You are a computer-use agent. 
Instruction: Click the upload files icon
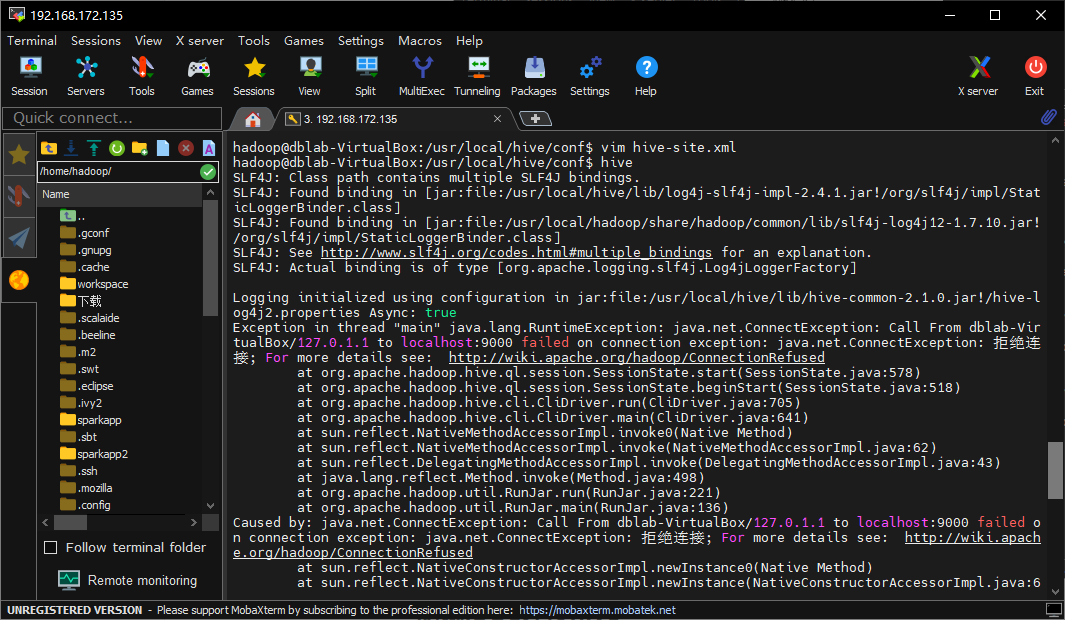94,148
